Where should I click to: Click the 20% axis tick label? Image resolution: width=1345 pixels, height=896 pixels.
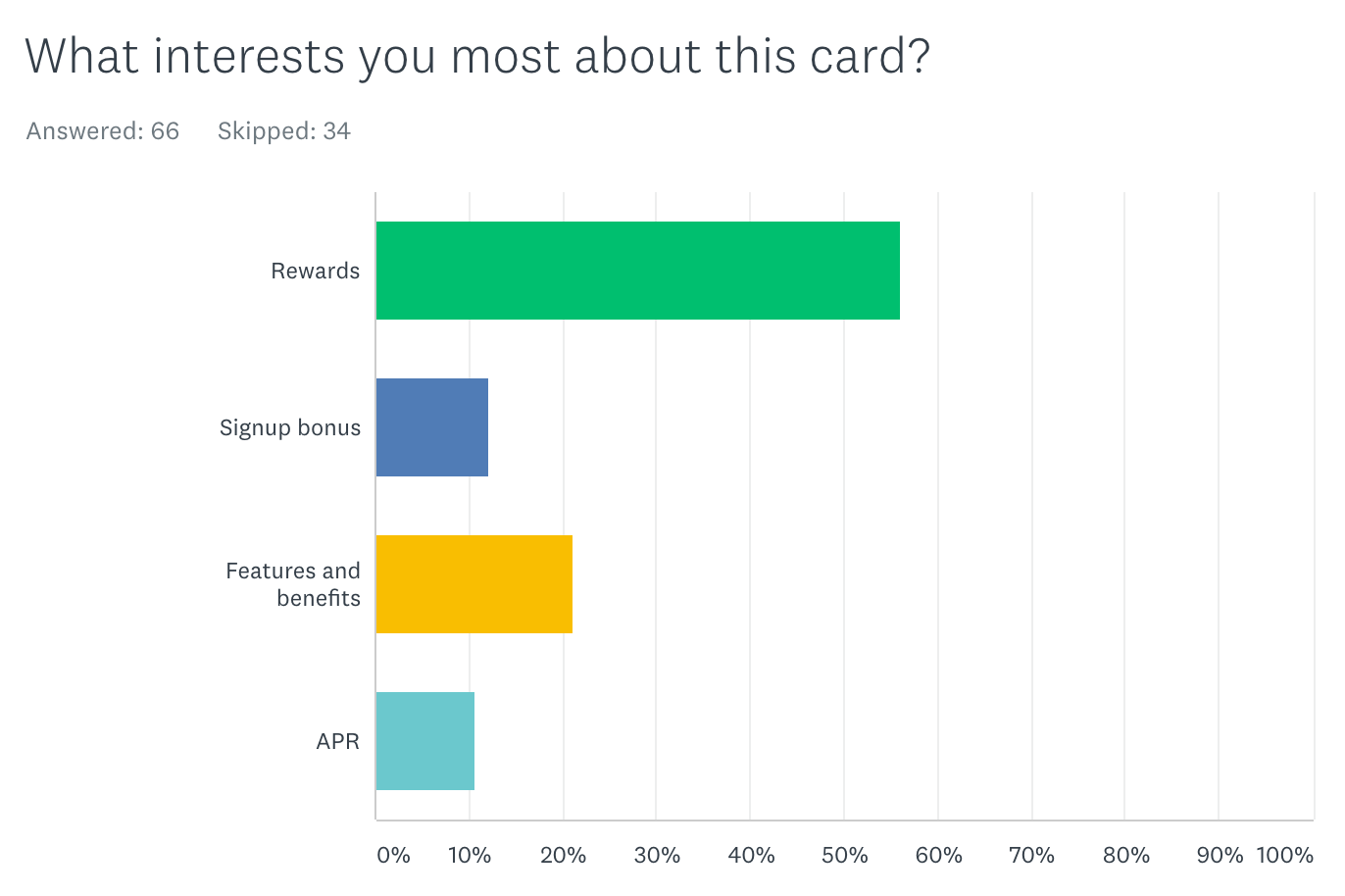tap(564, 855)
